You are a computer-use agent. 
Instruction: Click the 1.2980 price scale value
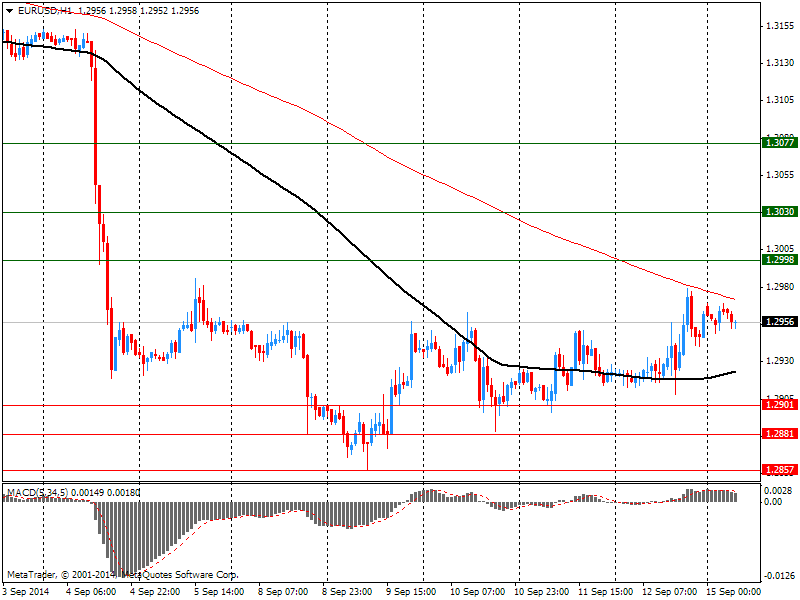point(780,287)
